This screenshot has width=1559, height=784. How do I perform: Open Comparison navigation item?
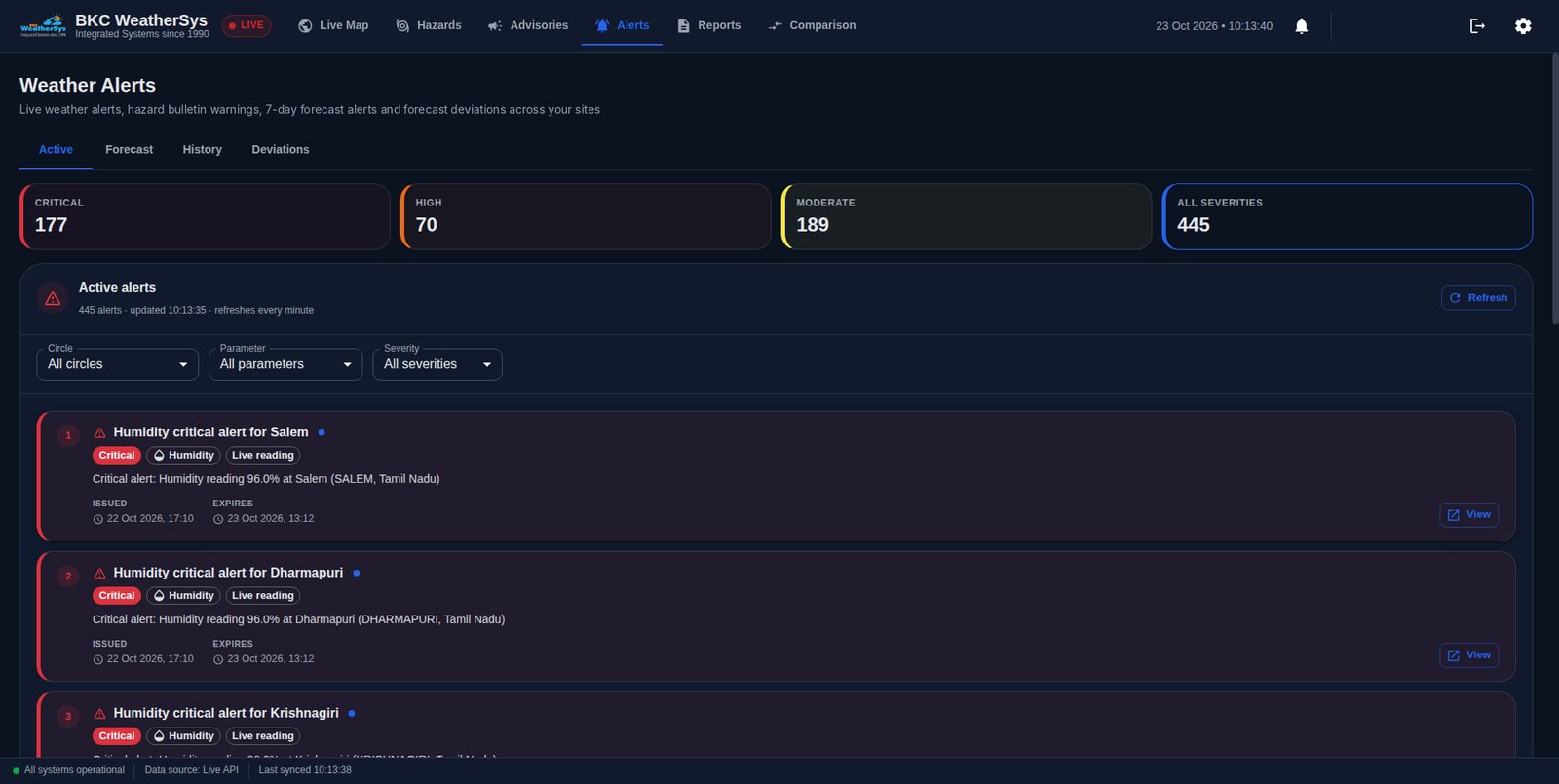click(812, 25)
